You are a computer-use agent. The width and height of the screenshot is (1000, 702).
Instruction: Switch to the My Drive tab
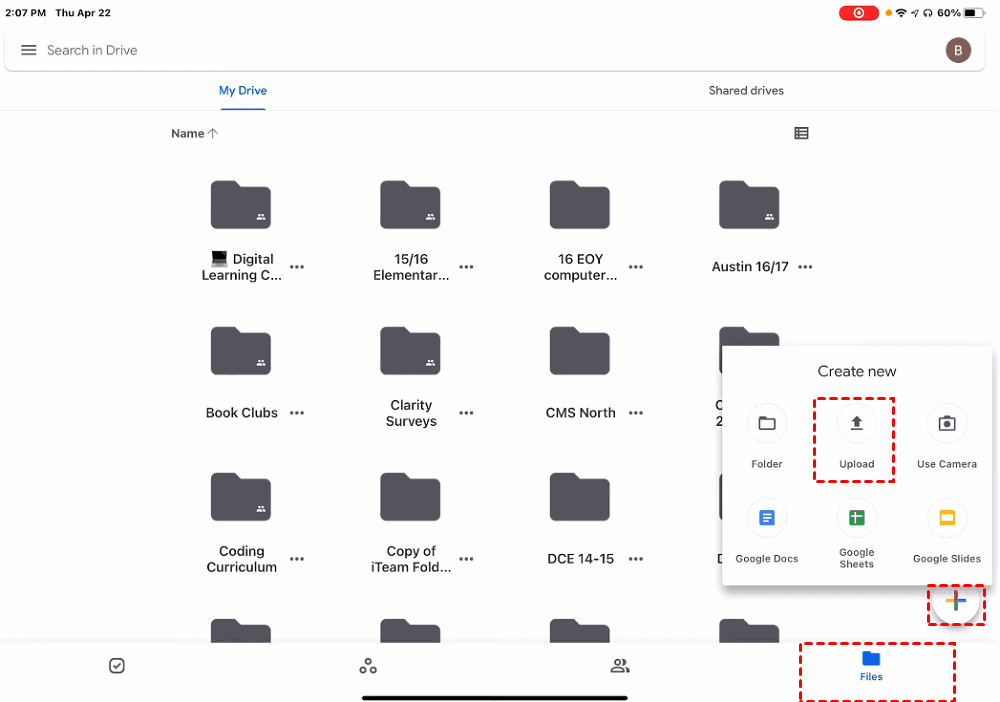243,91
